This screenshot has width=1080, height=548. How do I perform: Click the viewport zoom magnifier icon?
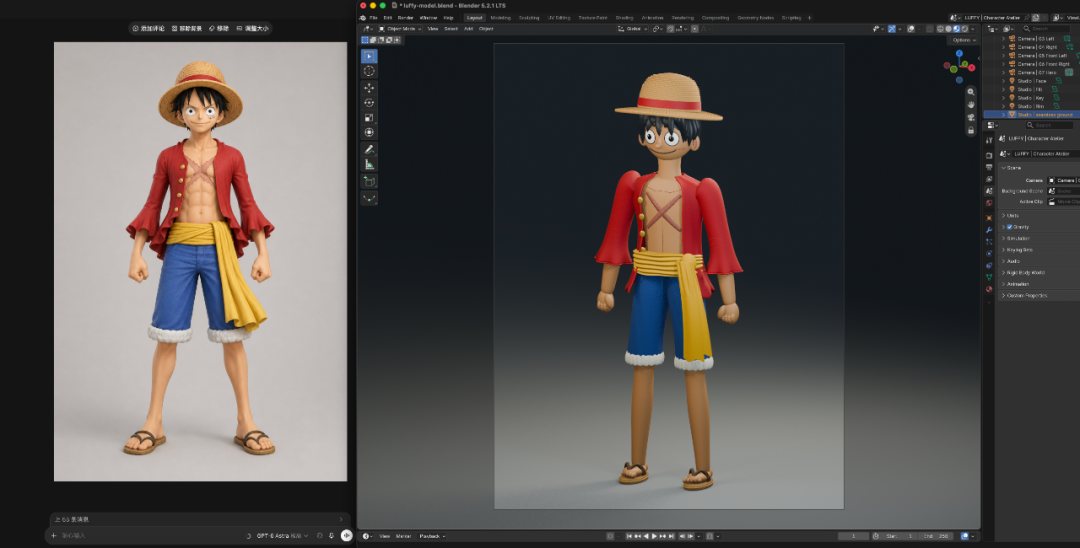(970, 92)
